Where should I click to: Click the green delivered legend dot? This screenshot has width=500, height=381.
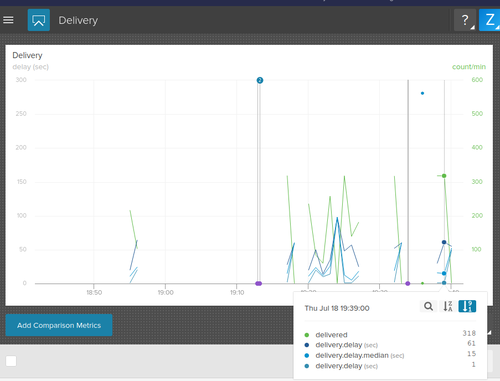[x=307, y=335]
